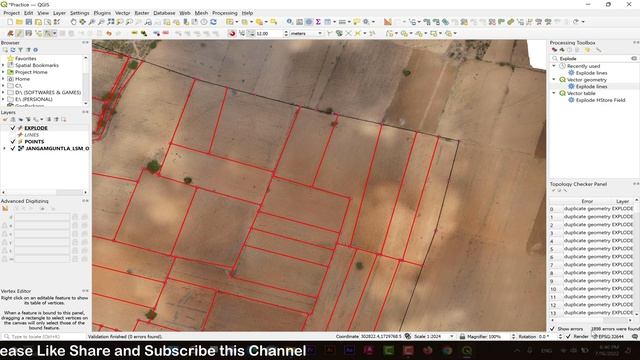Click the Open Project folder icon
The width and height of the screenshot is (640, 360).
click(19, 22)
